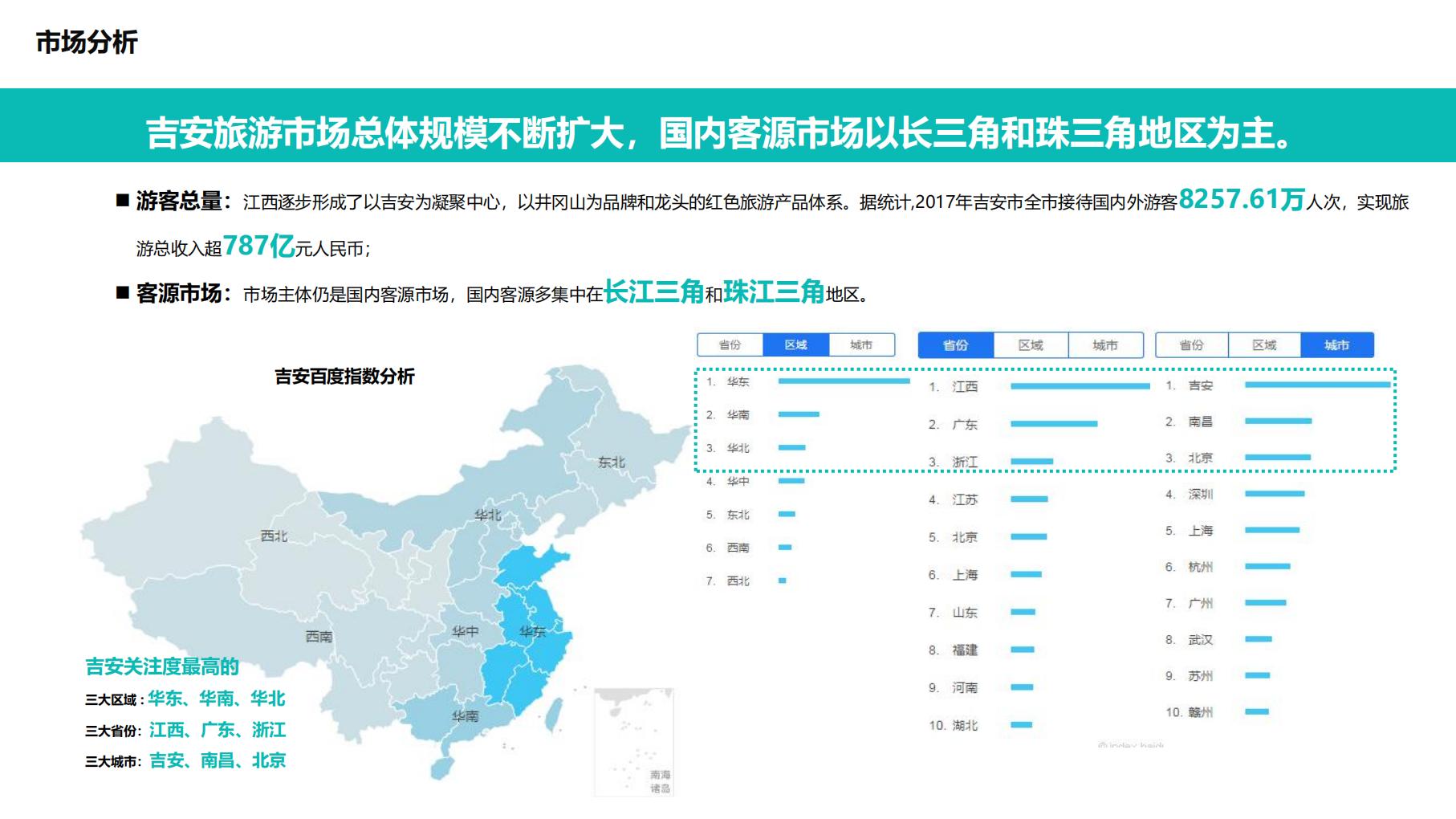Click 6. 杭州 in city ranking
The image size is (1456, 819).
point(1190,567)
